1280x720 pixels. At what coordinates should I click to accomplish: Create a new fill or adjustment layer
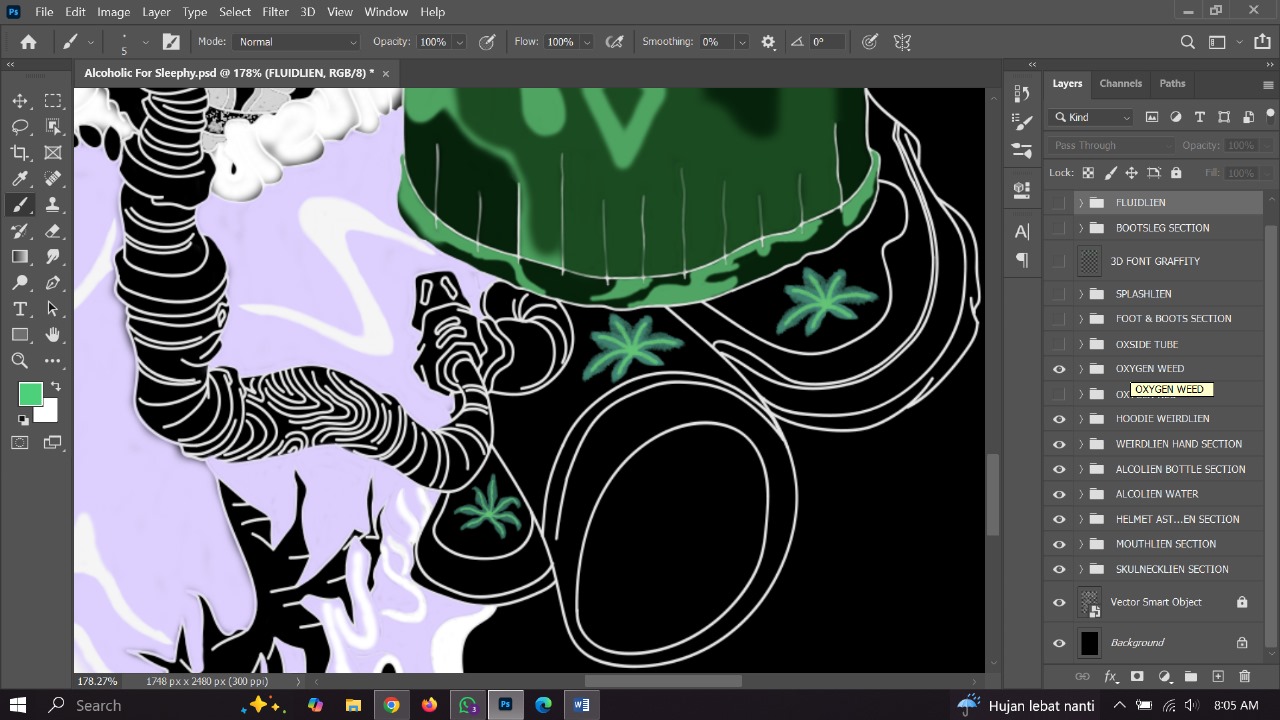1164,677
